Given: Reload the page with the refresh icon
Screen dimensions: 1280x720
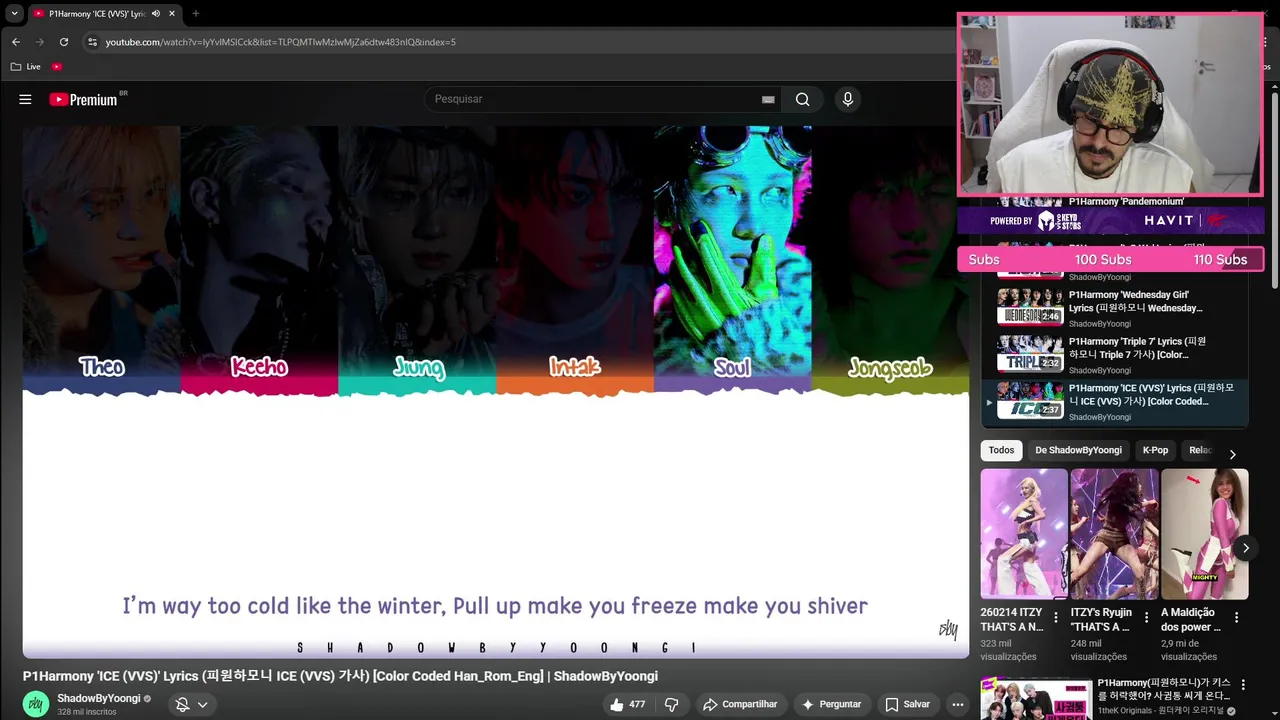Looking at the screenshot, I should (64, 42).
